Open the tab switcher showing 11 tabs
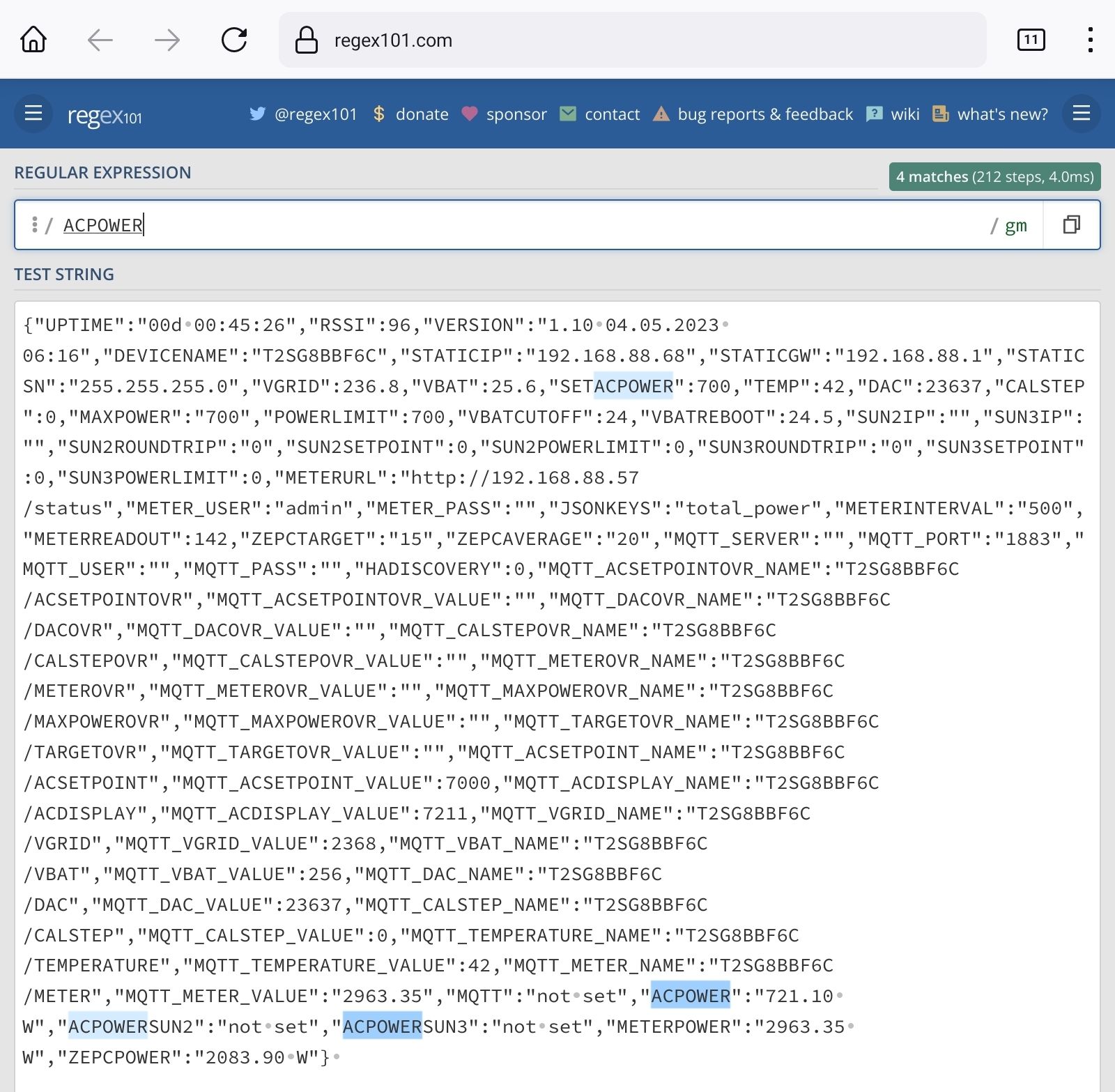Screen dimensions: 1115x1092 [x=1031, y=40]
